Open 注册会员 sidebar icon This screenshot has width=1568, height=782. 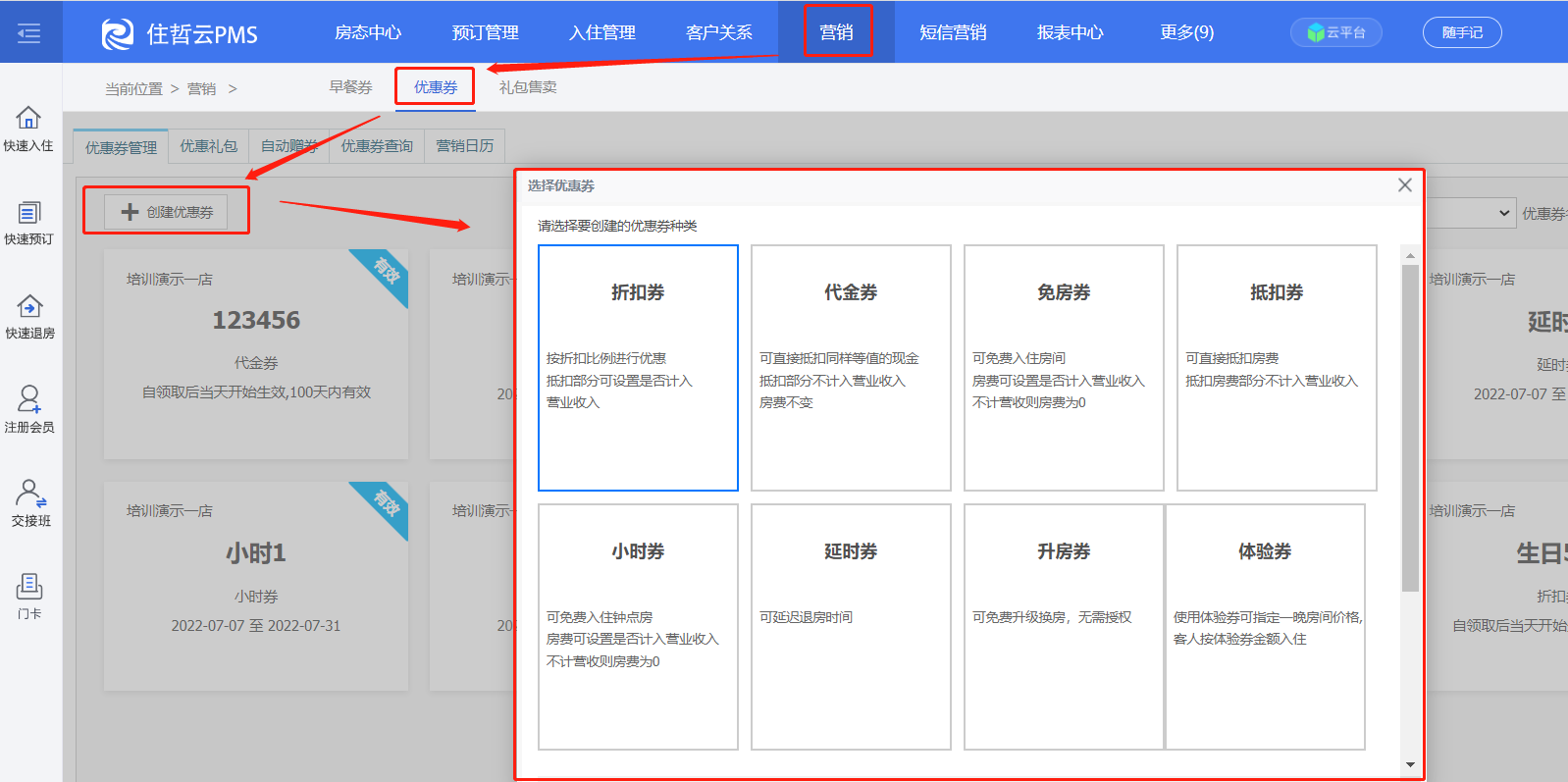click(x=28, y=398)
